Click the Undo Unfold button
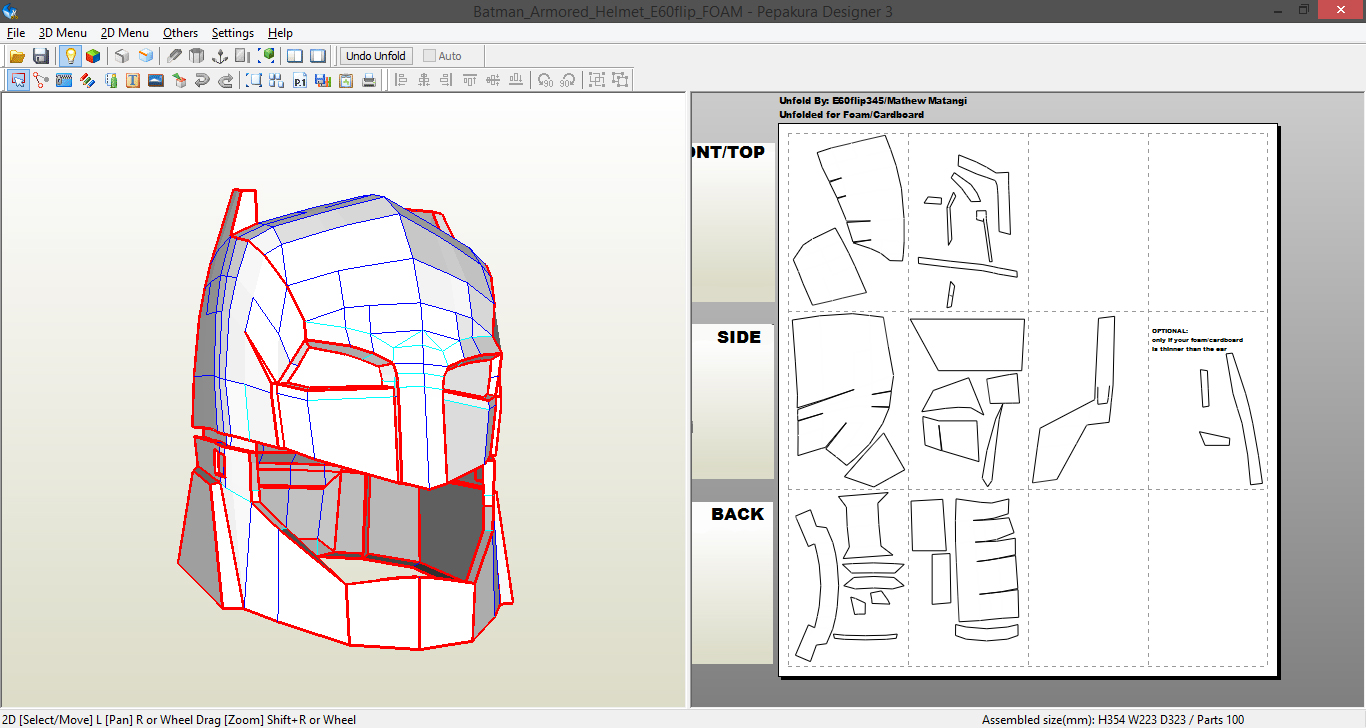 pyautogui.click(x=376, y=56)
